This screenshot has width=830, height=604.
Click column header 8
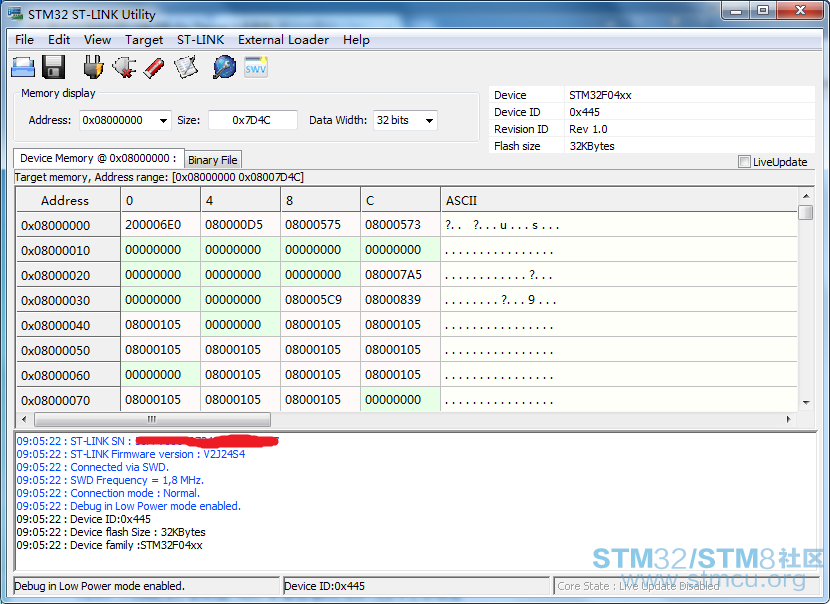(x=321, y=201)
